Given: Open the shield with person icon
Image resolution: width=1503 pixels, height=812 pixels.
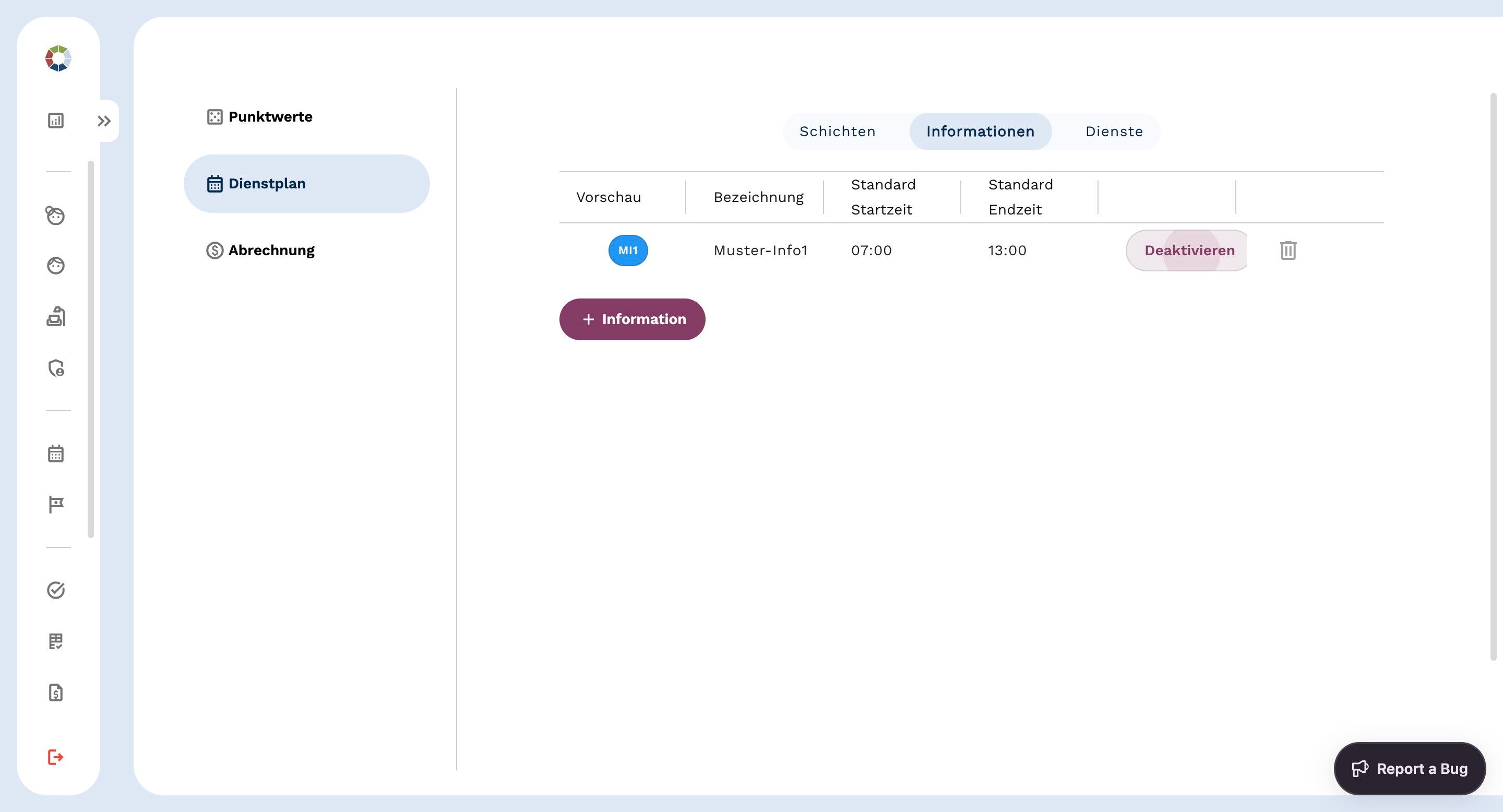Looking at the screenshot, I should (56, 368).
